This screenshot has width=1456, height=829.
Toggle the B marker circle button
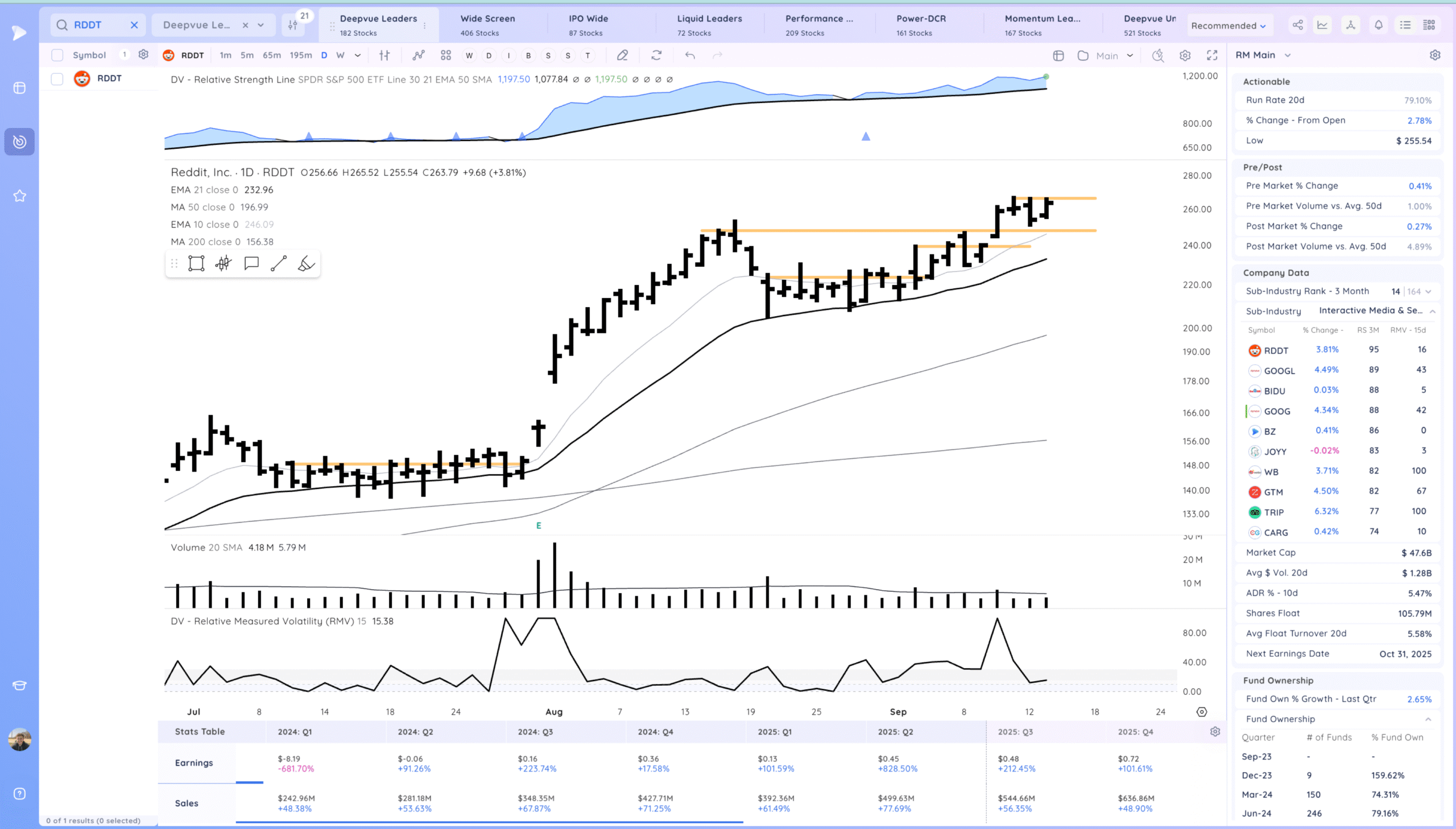pyautogui.click(x=528, y=56)
